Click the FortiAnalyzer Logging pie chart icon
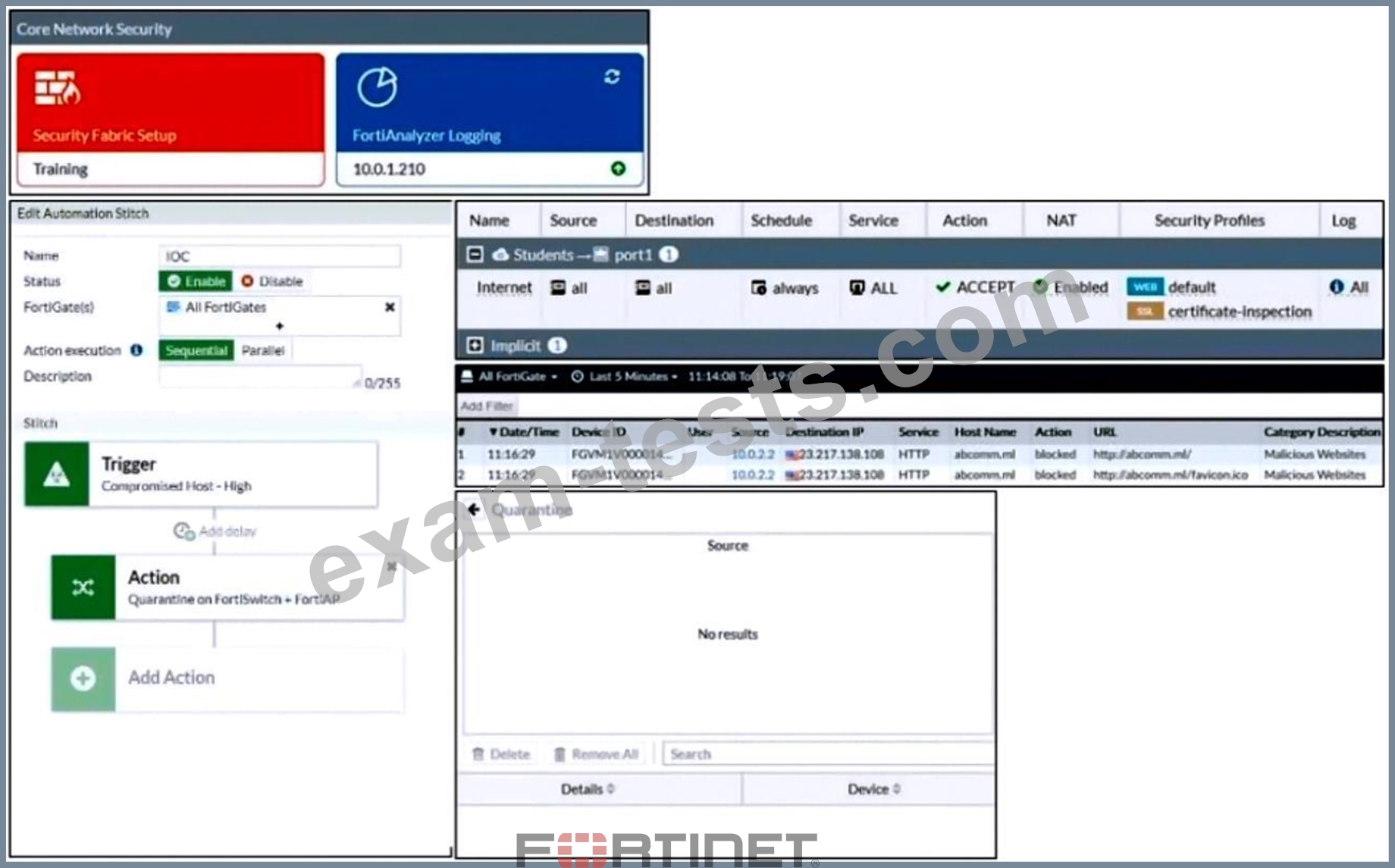 pyautogui.click(x=377, y=87)
